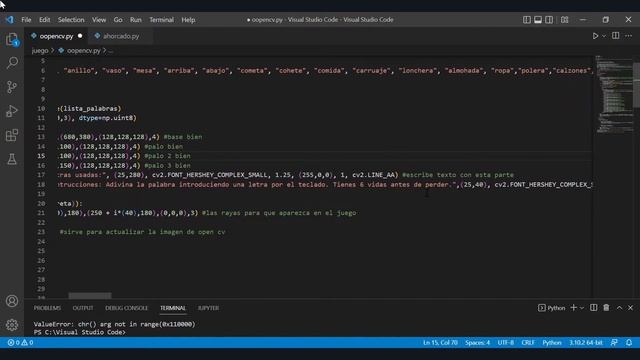Open the Run and Debug view

(x=12, y=111)
